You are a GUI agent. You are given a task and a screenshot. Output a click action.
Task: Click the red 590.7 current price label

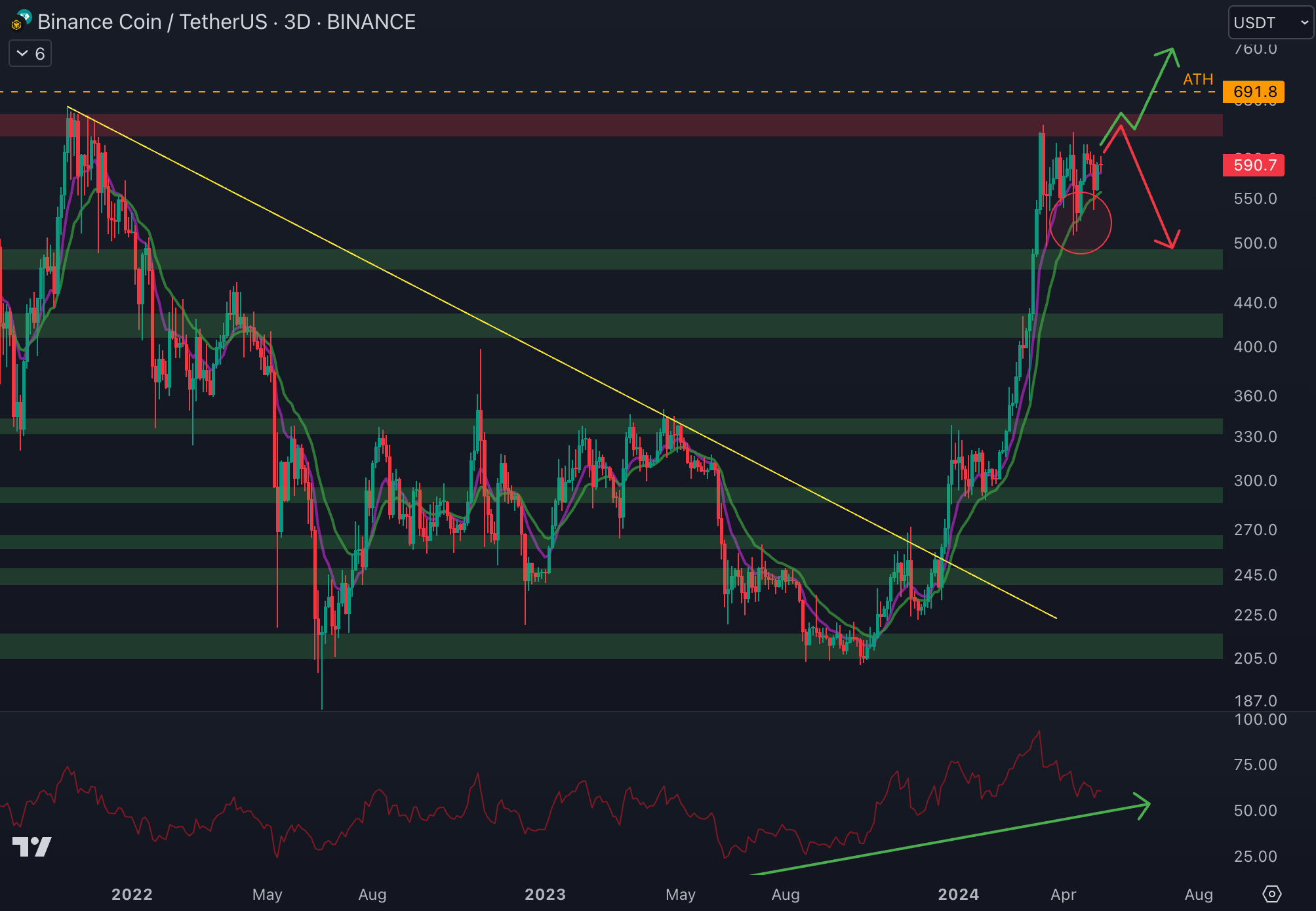coord(1253,165)
